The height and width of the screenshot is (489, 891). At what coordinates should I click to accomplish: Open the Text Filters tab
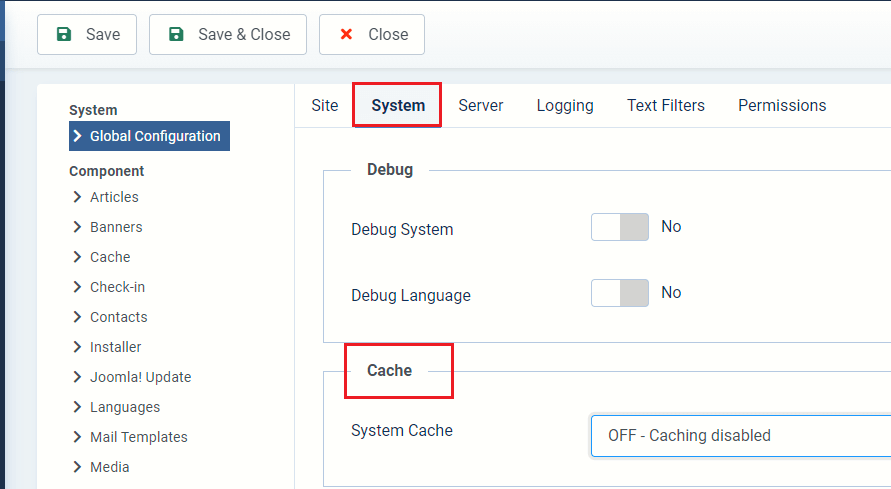click(x=666, y=105)
